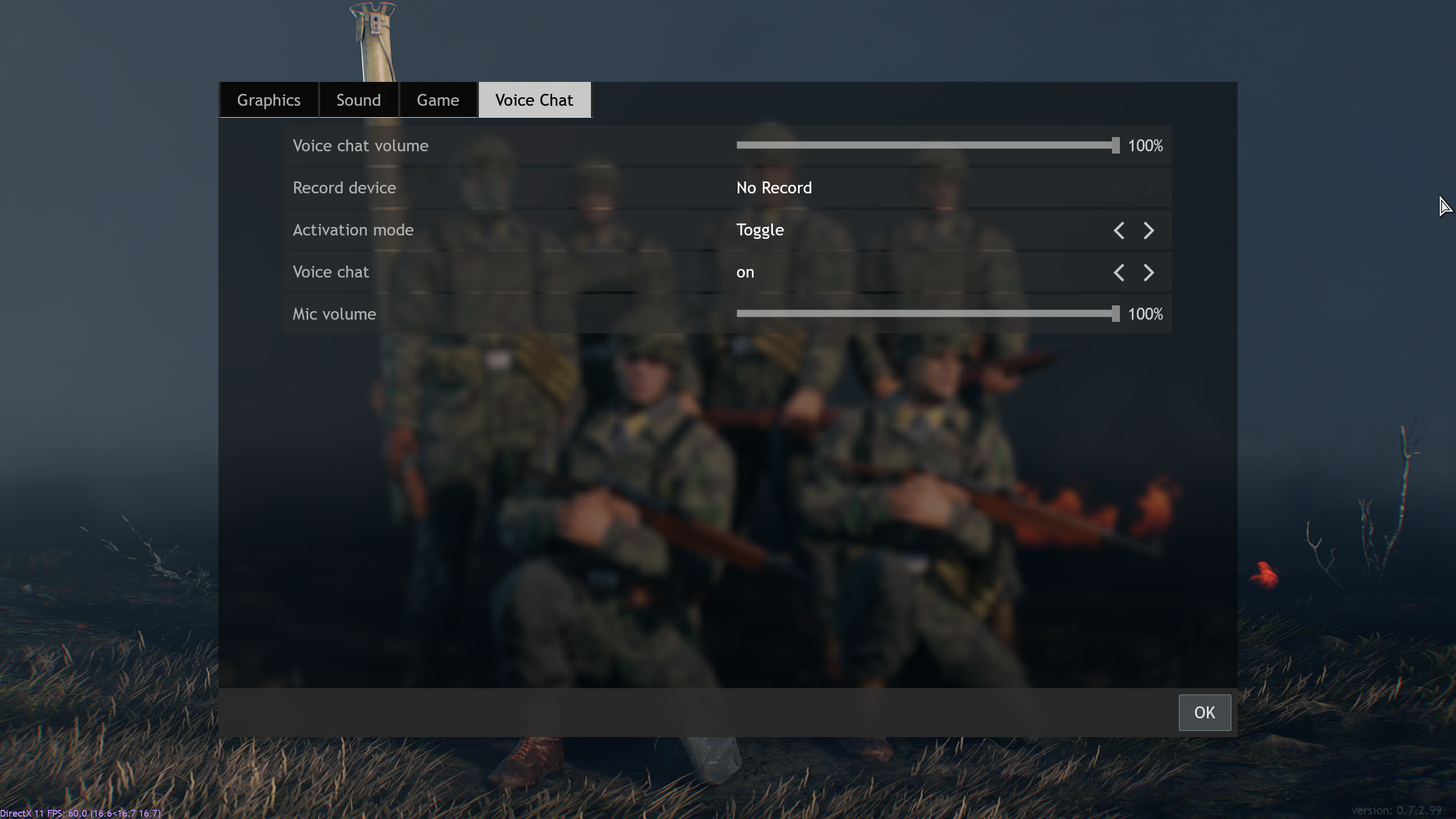Switch to the Sound tab
1456x819 pixels.
(358, 100)
